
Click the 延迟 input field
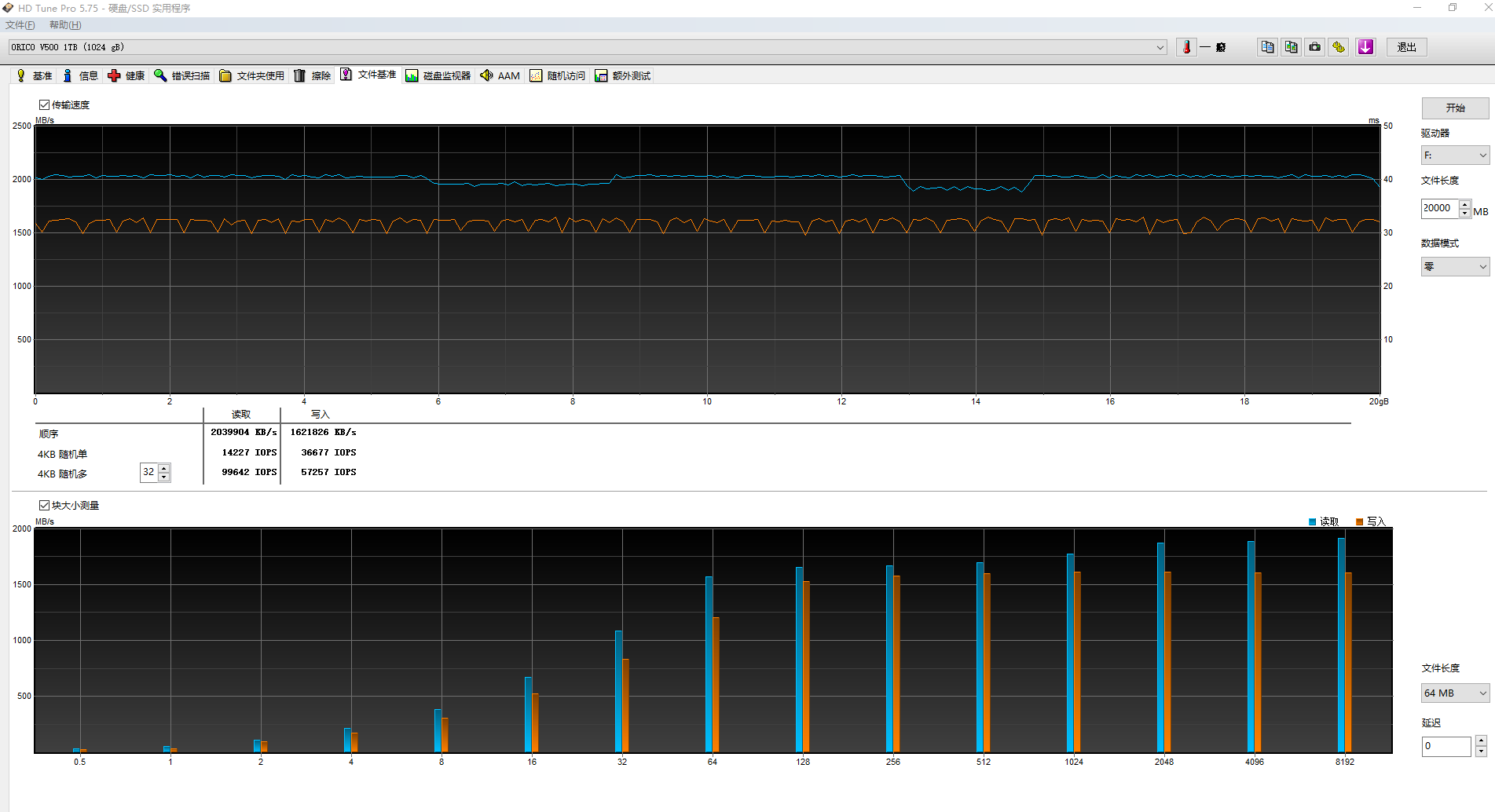point(1446,746)
